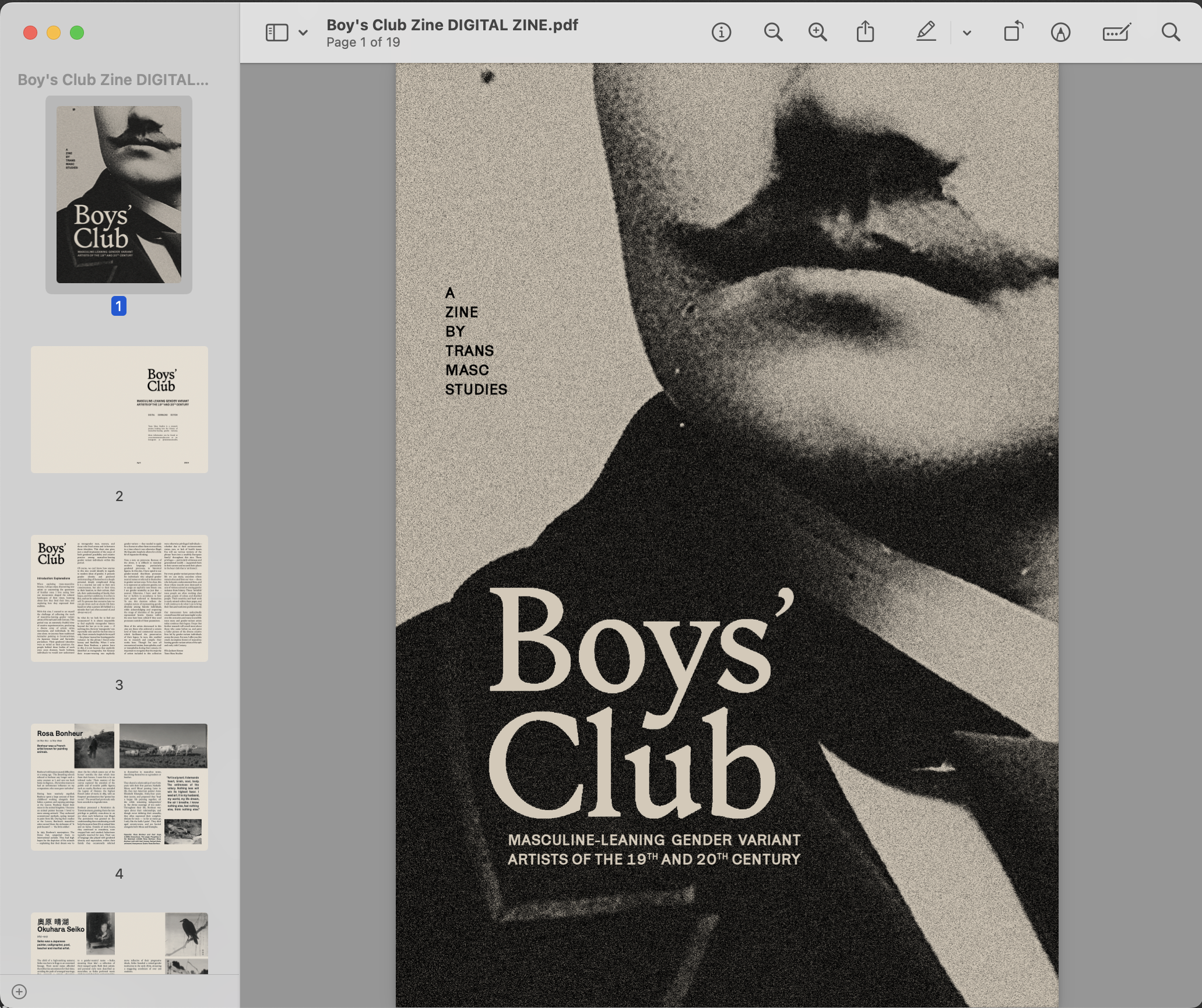Select the page 3 introduction spread thumbnail
Screen dimensions: 1202x1008
(119, 599)
